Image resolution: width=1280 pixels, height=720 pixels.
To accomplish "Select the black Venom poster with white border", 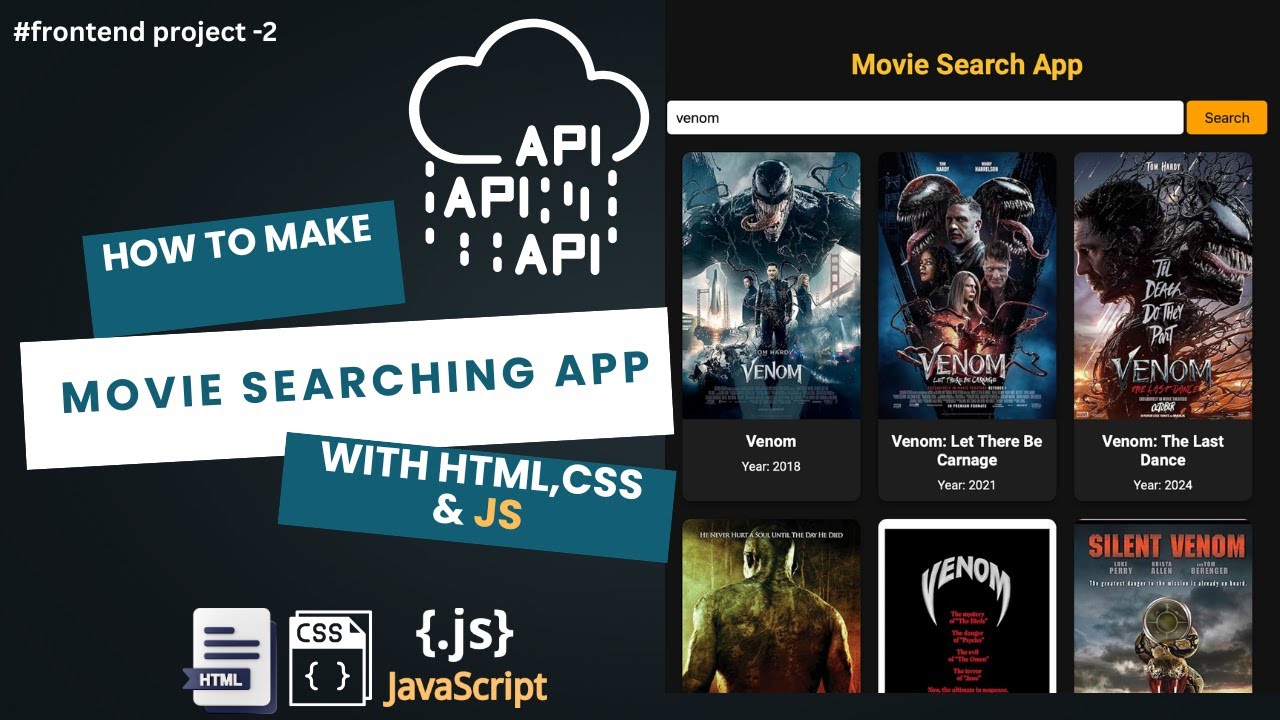I will pyautogui.click(x=967, y=606).
